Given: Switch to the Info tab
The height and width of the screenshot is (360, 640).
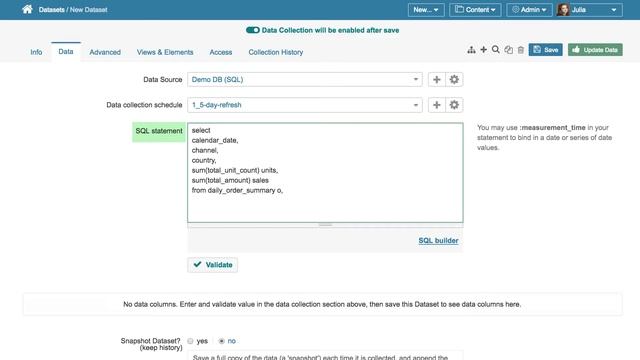Looking at the screenshot, I should (36, 52).
